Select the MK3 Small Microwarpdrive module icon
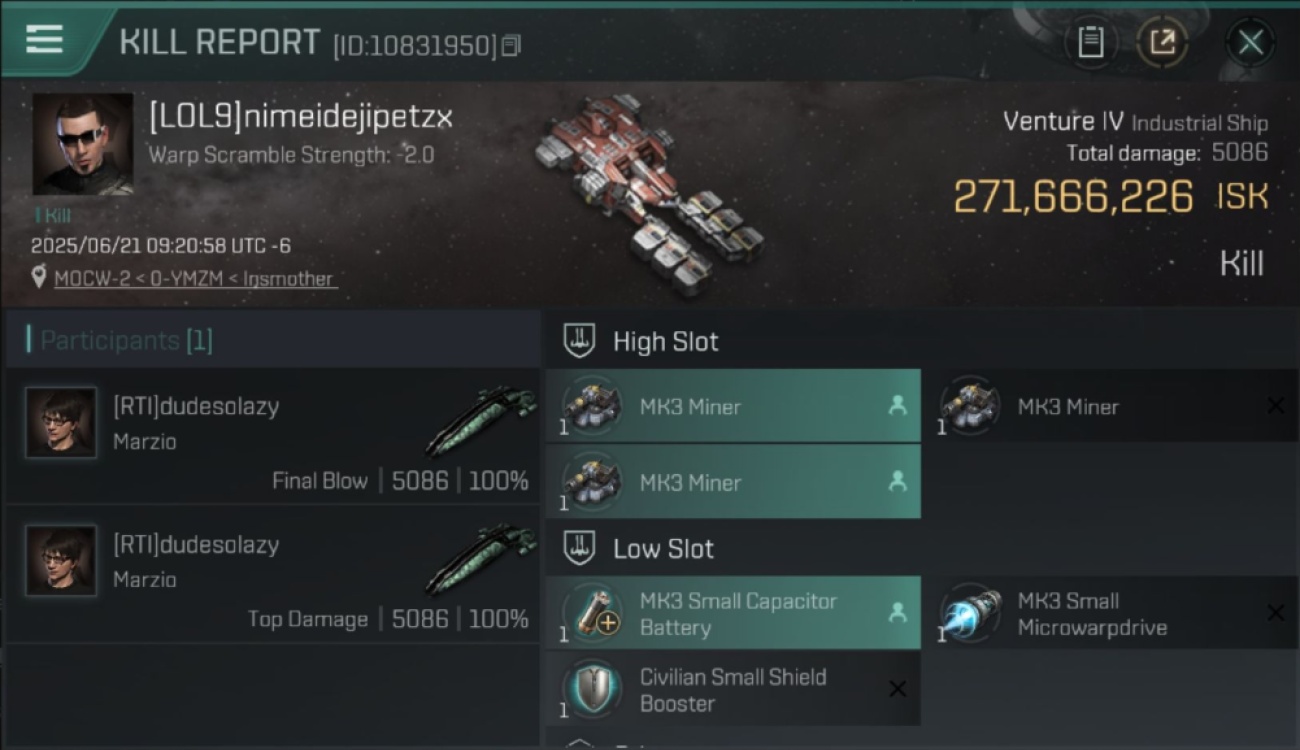Image resolution: width=1300 pixels, height=750 pixels. tap(971, 614)
